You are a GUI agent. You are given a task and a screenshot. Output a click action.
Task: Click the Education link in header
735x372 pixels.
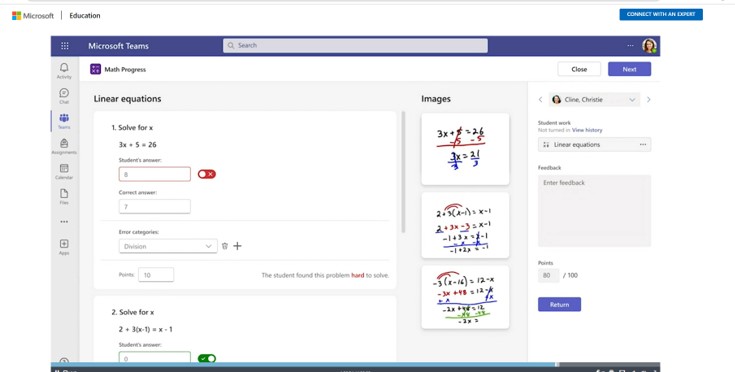pyautogui.click(x=85, y=15)
